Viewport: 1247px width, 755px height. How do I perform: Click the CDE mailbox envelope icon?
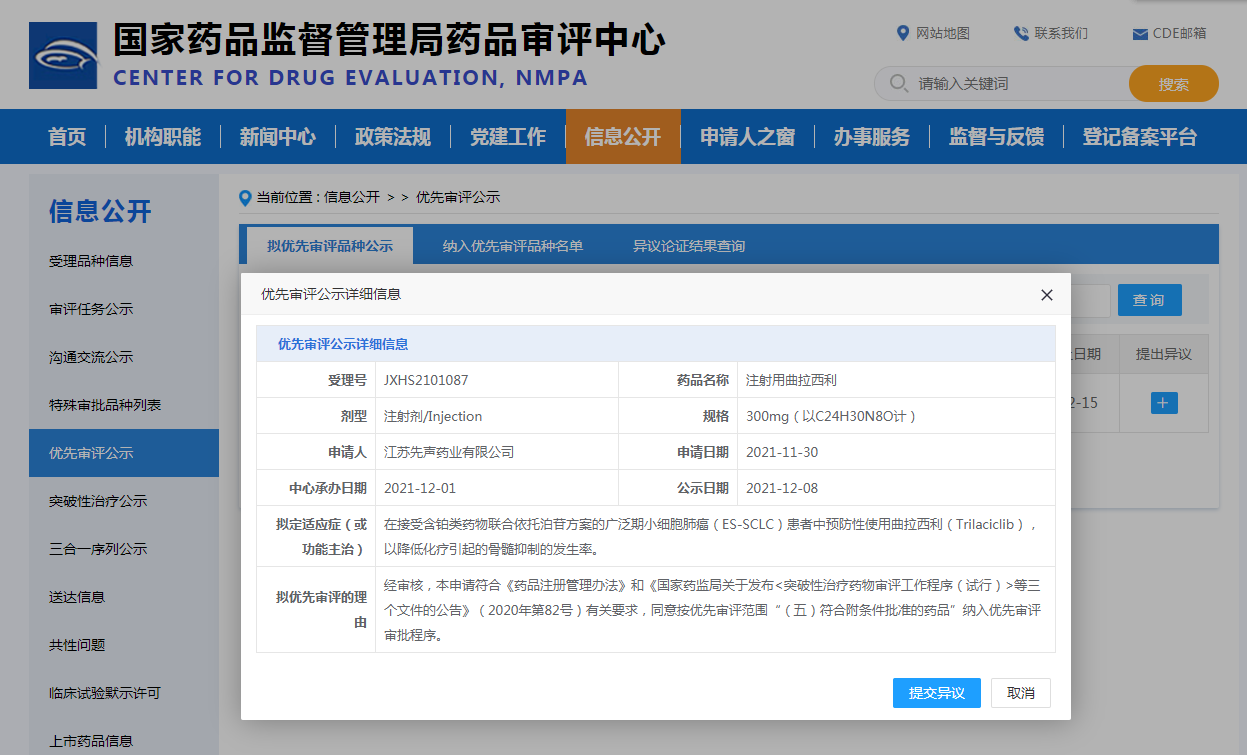[x=1140, y=34]
